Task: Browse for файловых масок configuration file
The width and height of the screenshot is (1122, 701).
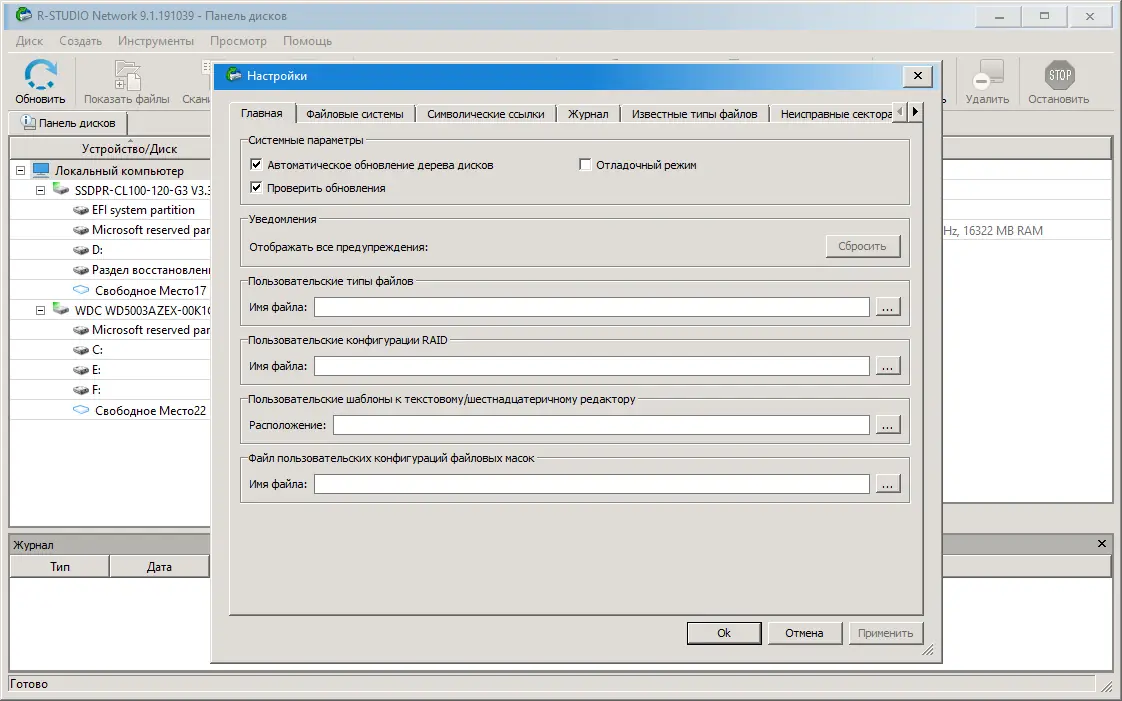Action: pyautogui.click(x=887, y=484)
